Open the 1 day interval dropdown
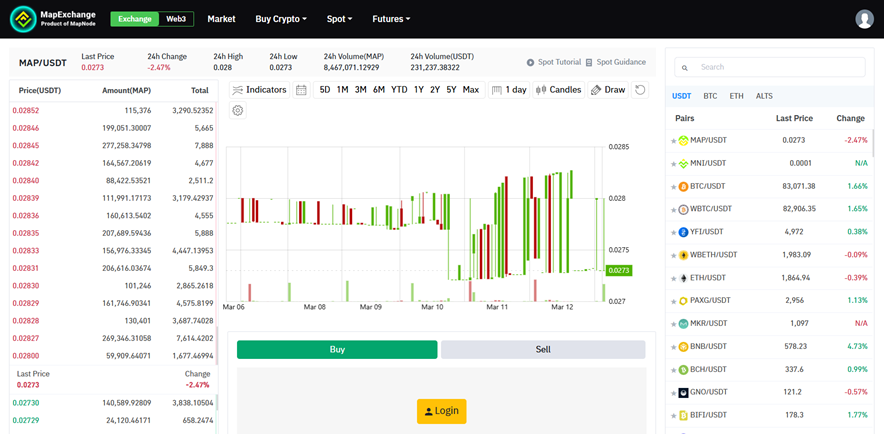Image resolution: width=884 pixels, height=434 pixels. (510, 90)
